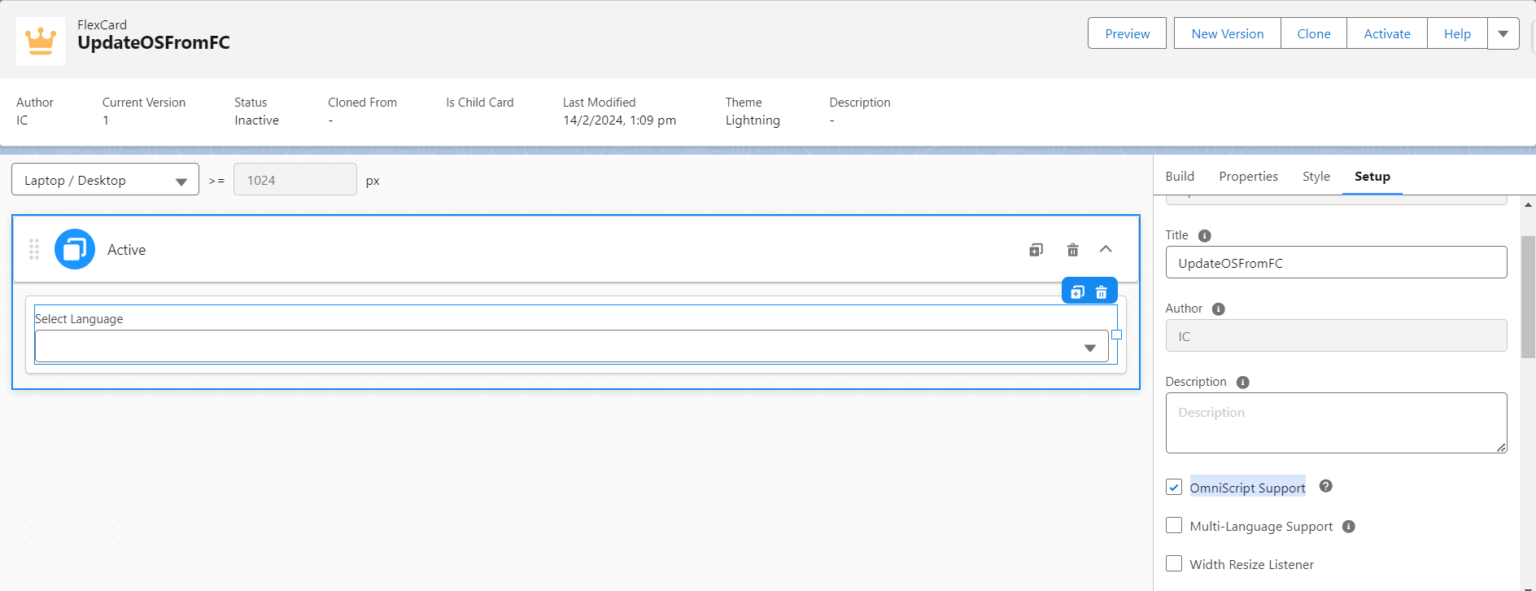Viewport: 1536px width, 591px height.
Task: Disable the OmniScript Support checkbox
Action: tap(1173, 487)
